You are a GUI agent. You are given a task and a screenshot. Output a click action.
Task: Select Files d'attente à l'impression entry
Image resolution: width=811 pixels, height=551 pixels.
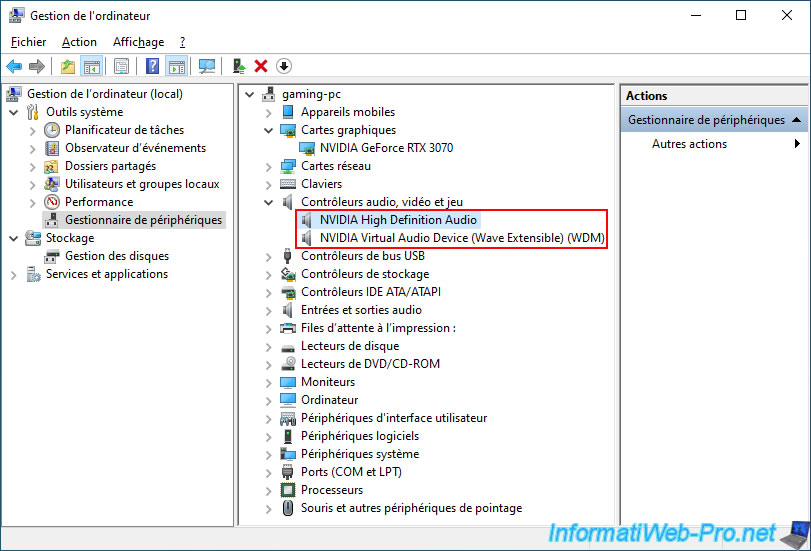click(379, 328)
